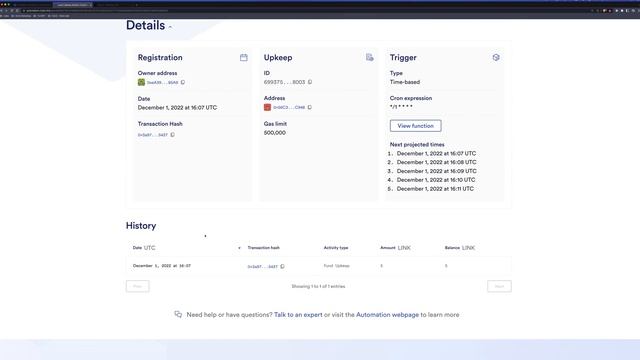
Task: Copy the Registration transaction hash
Action: coord(173,135)
